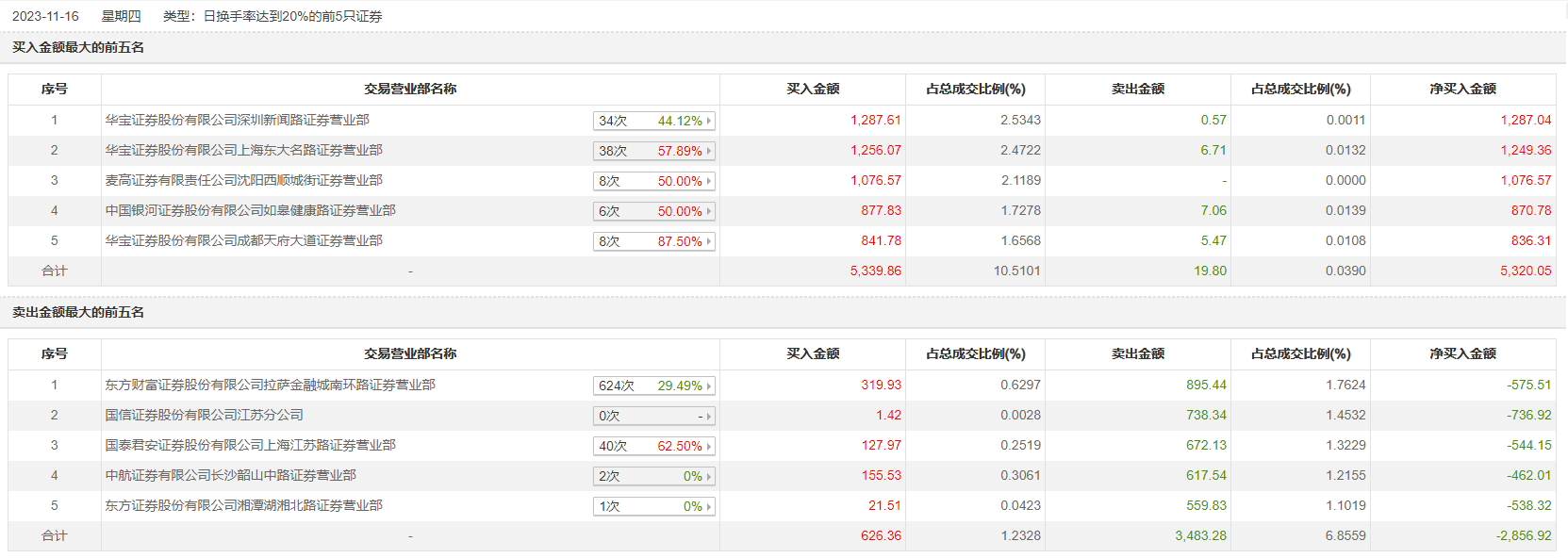This screenshot has height=558, width=1568.
Task: Expand the 34次 44.12% stats dropdown
Action: pos(709,121)
